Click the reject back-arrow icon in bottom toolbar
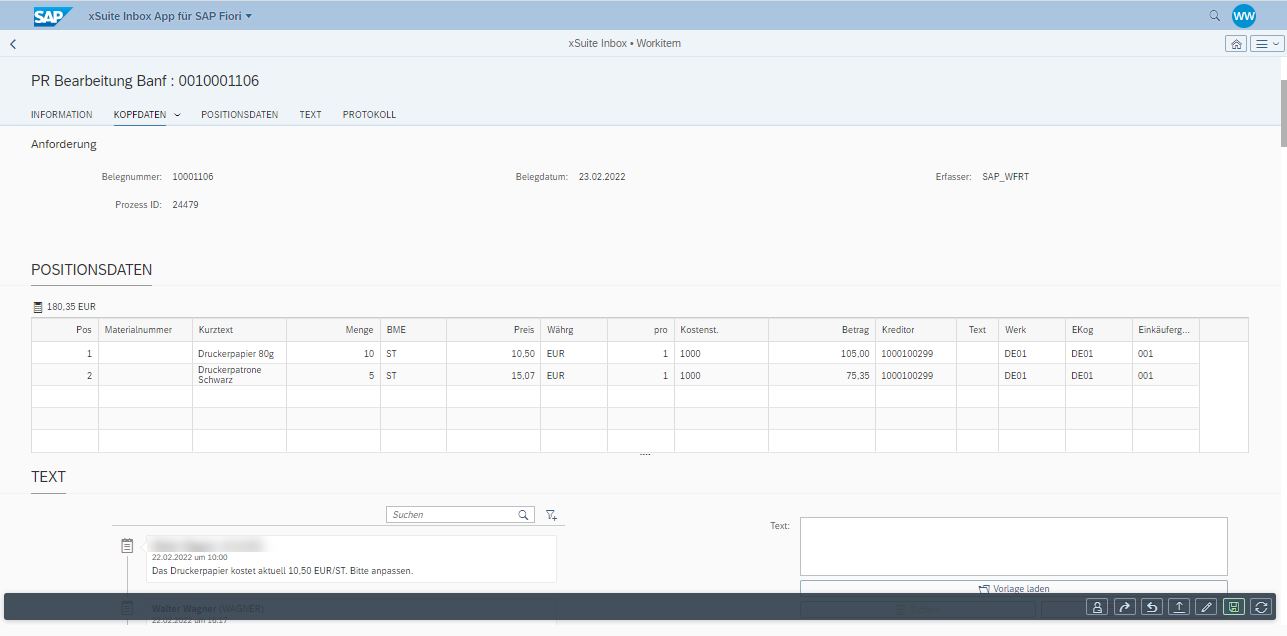Screen dimensions: 1287x636 pyautogui.click(x=1151, y=606)
